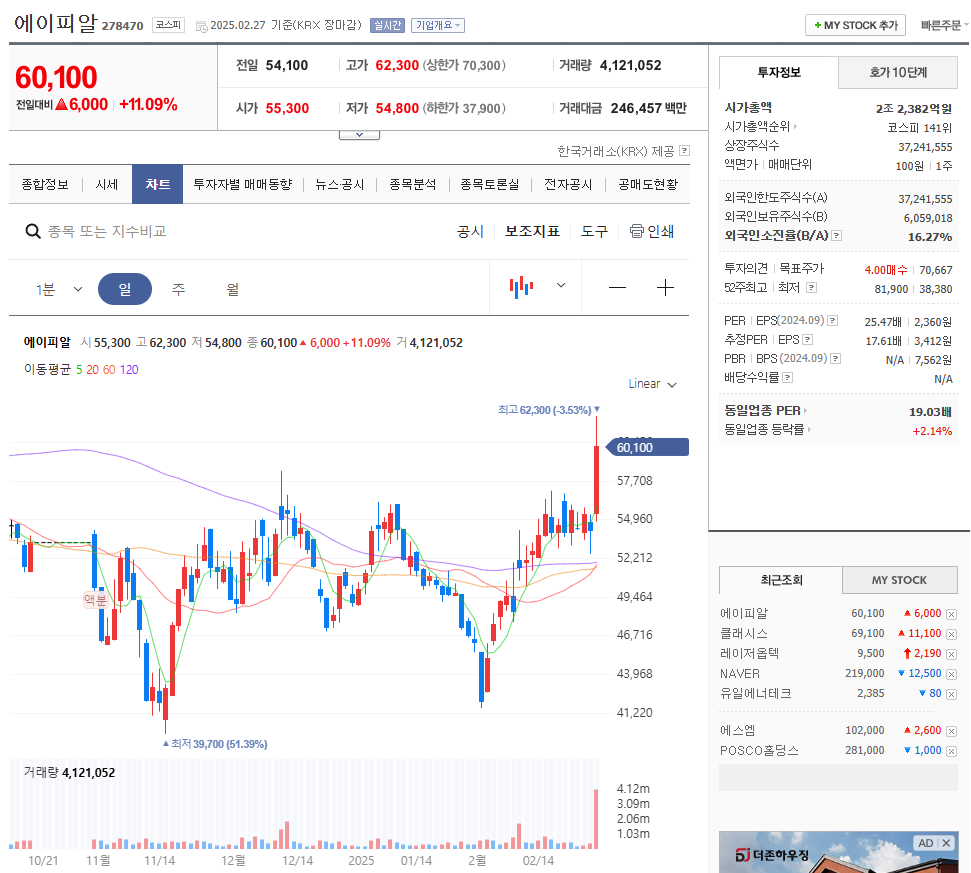Click the 공시 chart option

(470, 232)
